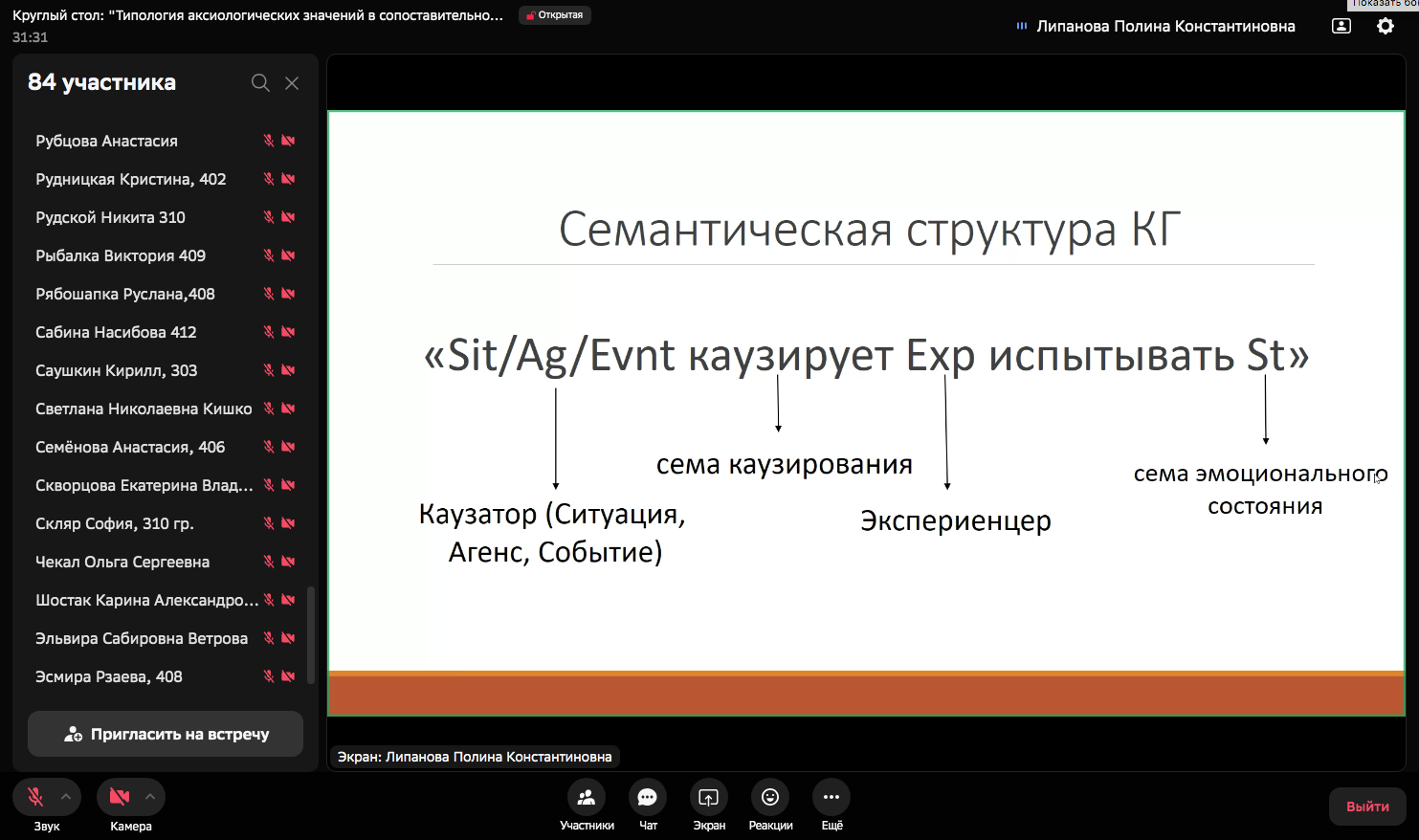
Task: Select participant Скляр София, 310 гр.
Action: tap(115, 523)
